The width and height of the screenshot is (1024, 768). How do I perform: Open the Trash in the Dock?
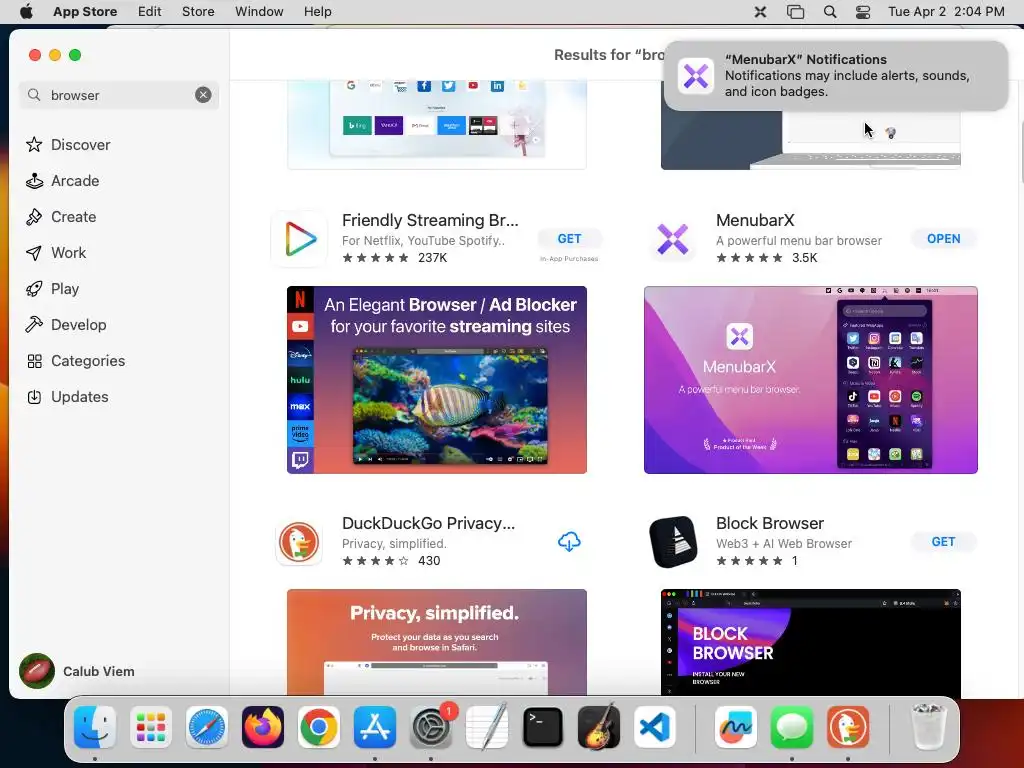(928, 727)
